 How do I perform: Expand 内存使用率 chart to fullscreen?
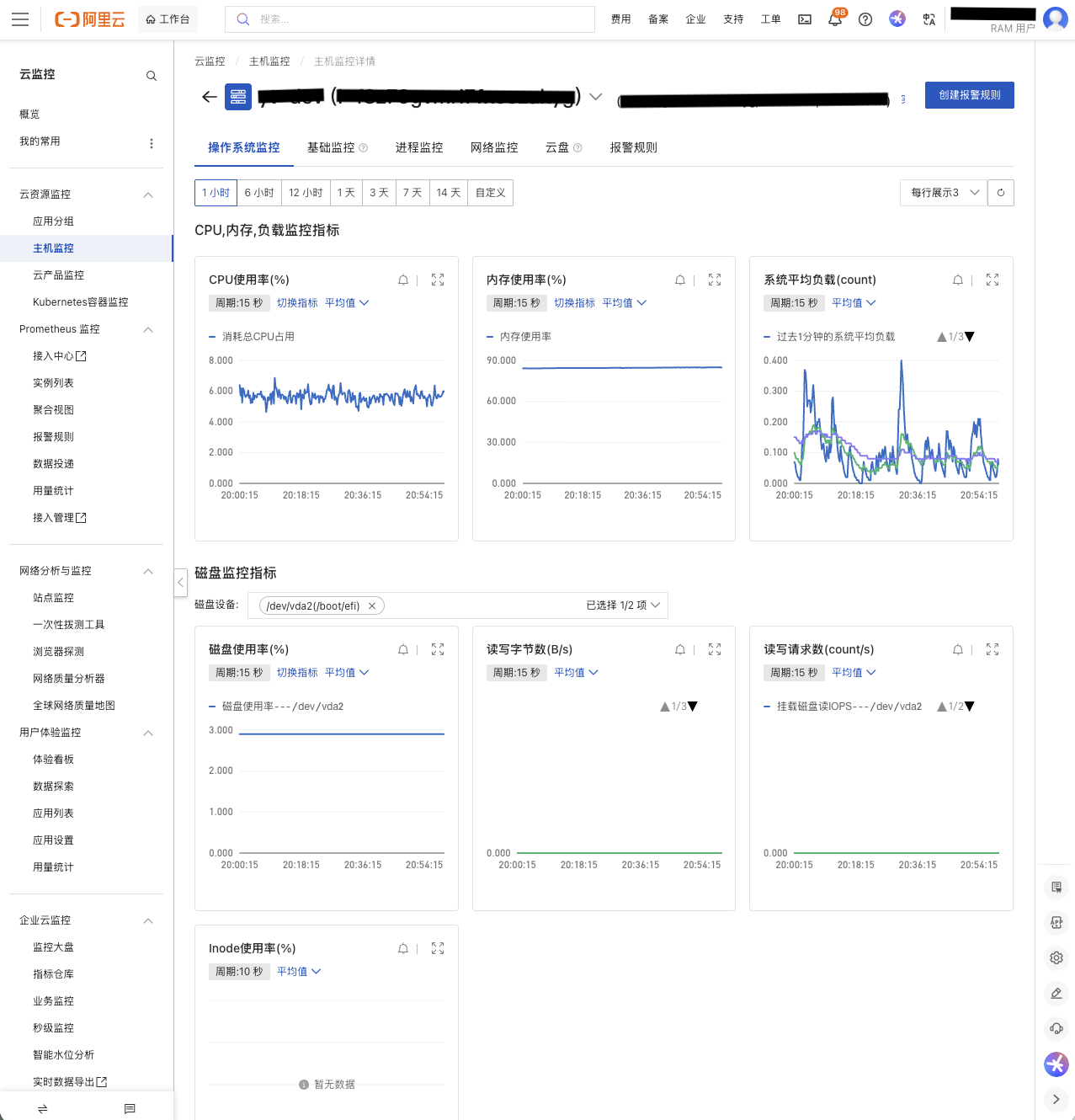[715, 280]
